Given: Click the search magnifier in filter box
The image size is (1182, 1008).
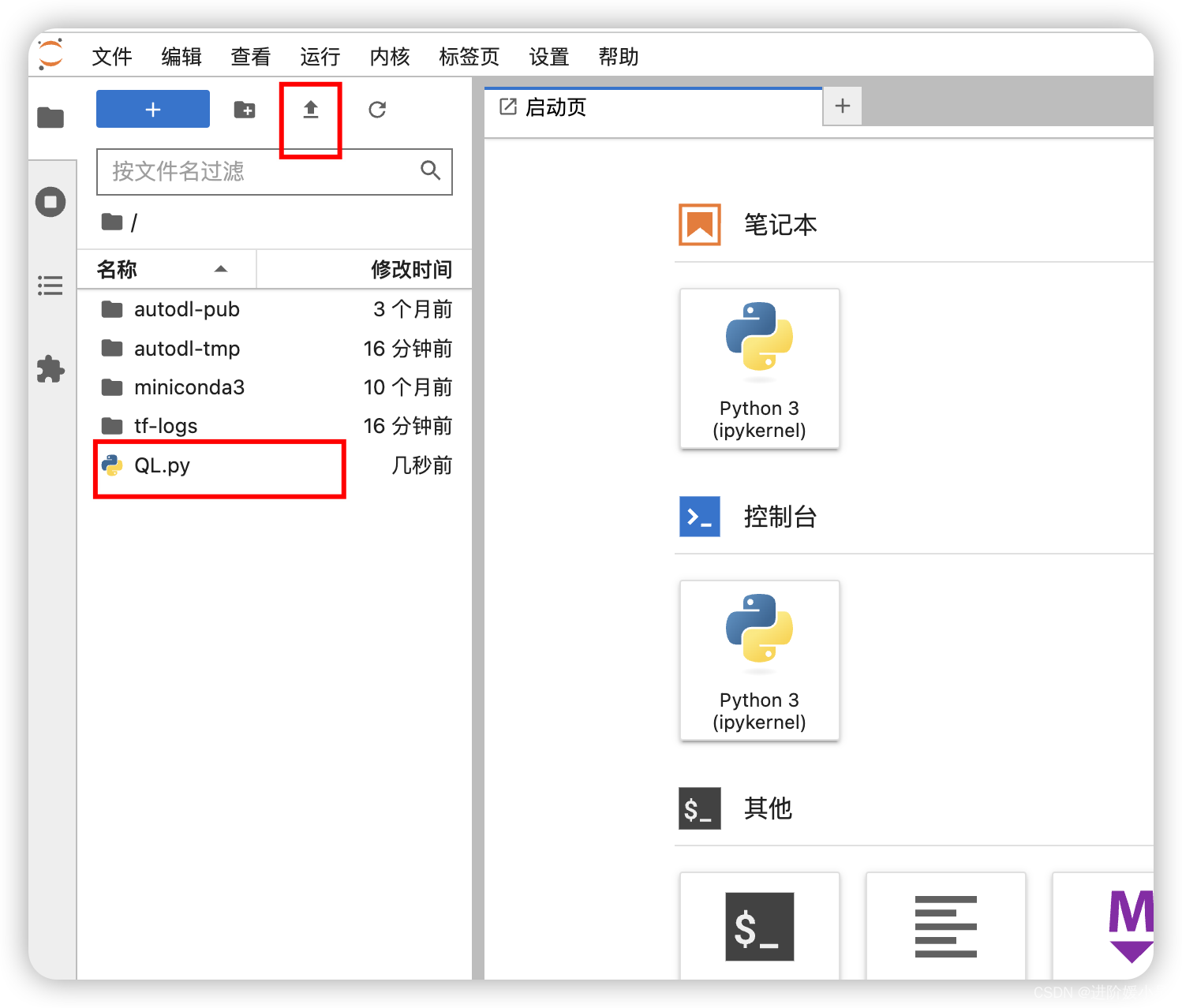Looking at the screenshot, I should pyautogui.click(x=430, y=170).
